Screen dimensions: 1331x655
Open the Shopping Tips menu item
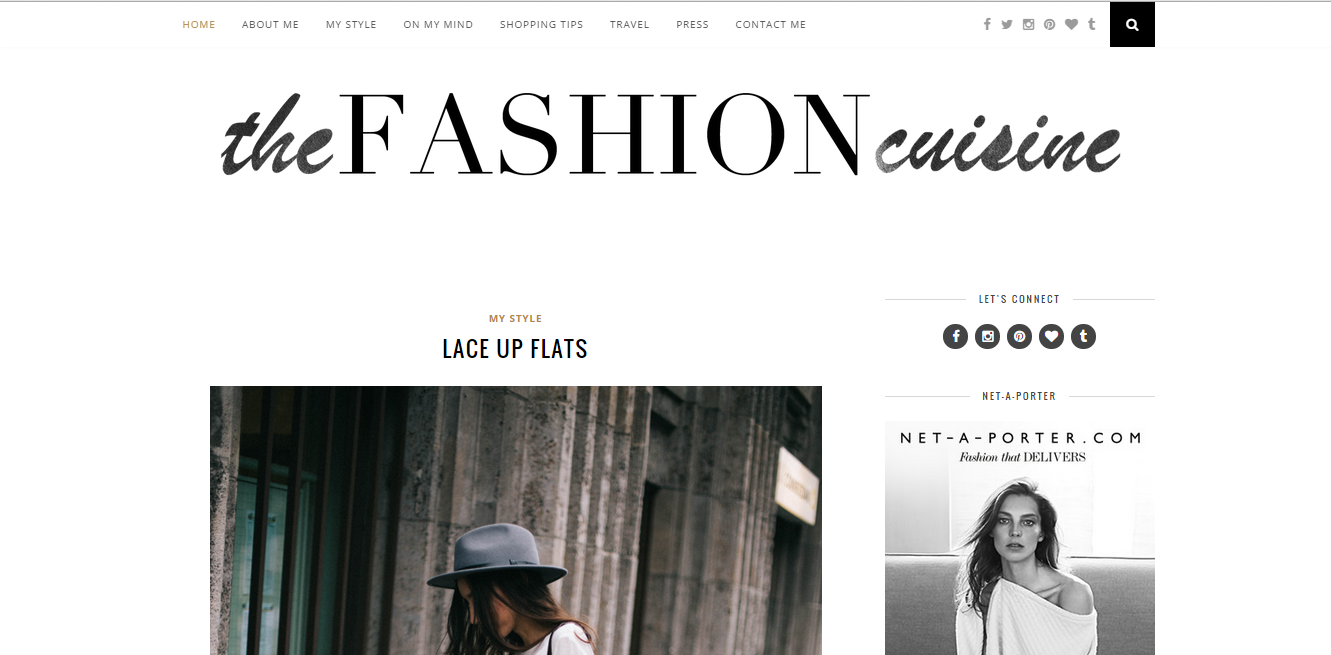(x=541, y=25)
